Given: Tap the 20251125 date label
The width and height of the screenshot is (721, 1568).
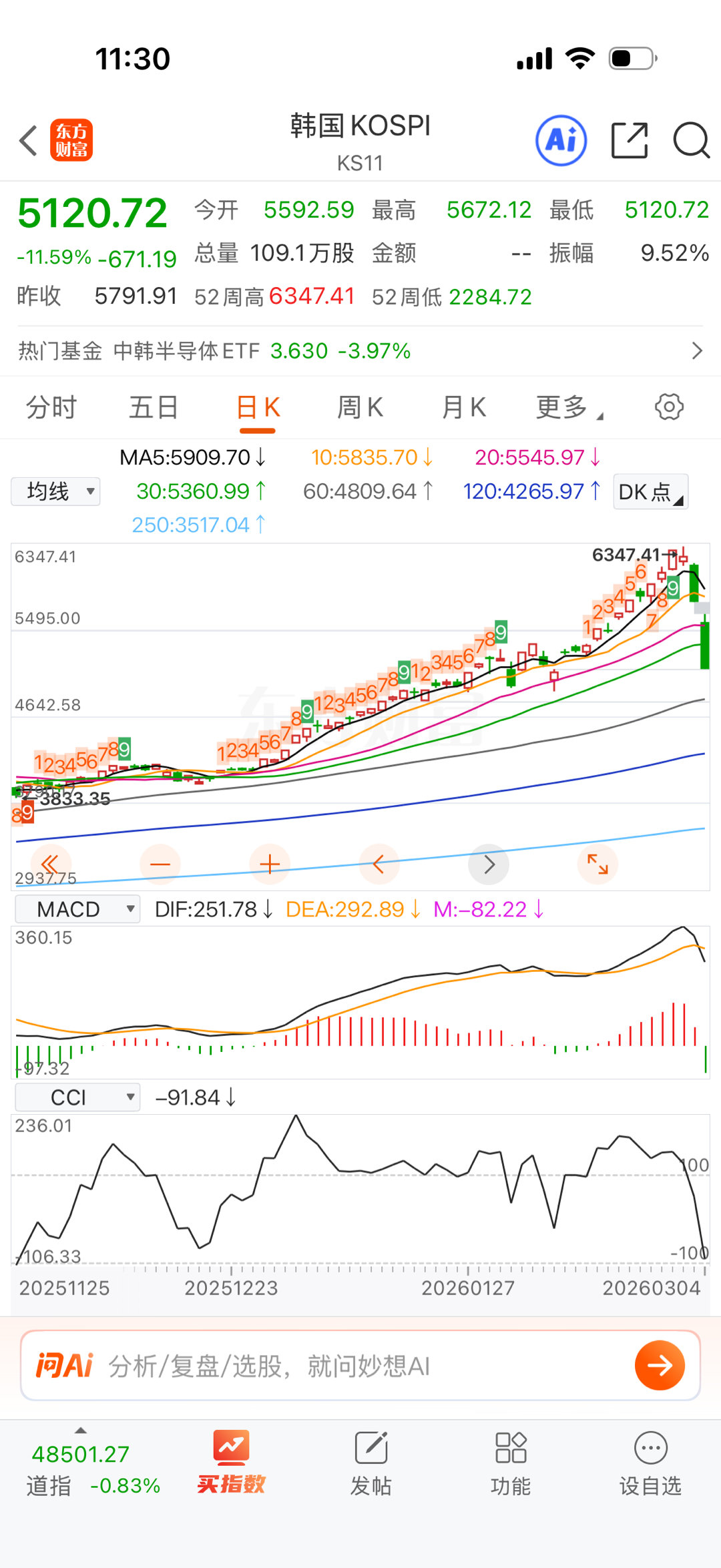Looking at the screenshot, I should coord(64,1288).
